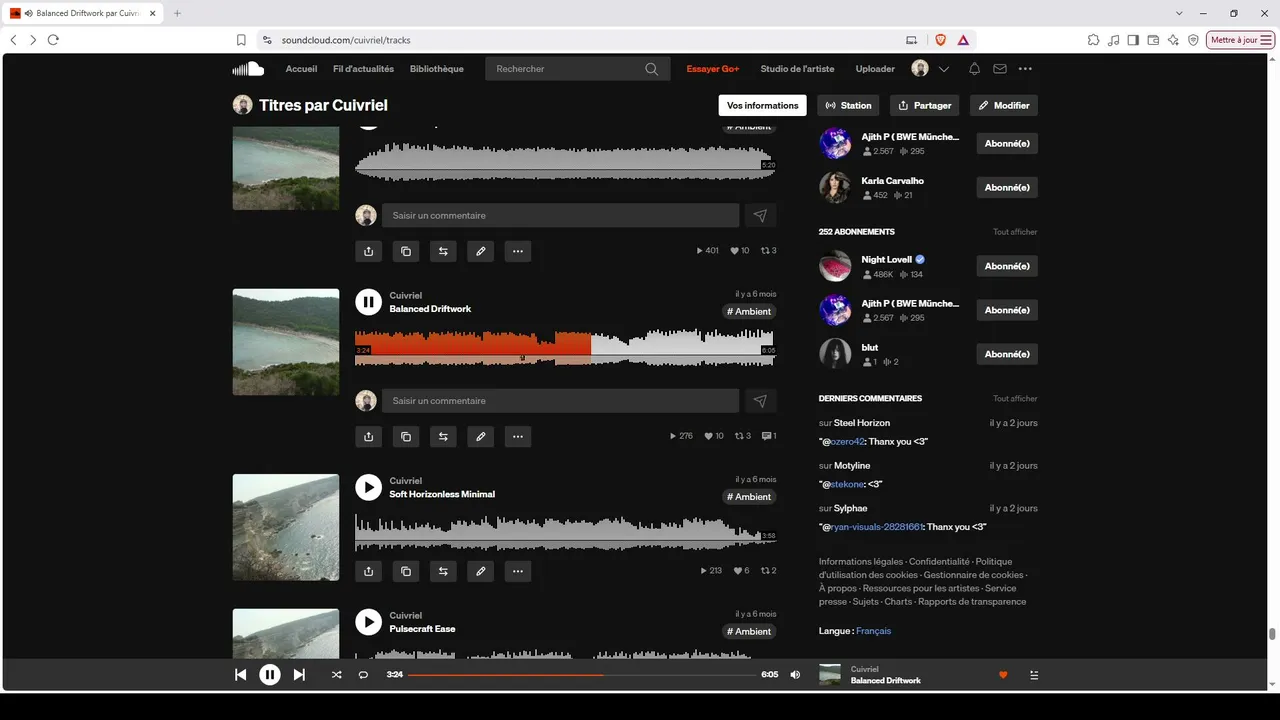Pause playback in the bottom player bar
This screenshot has height=720, width=1280.
270,675
